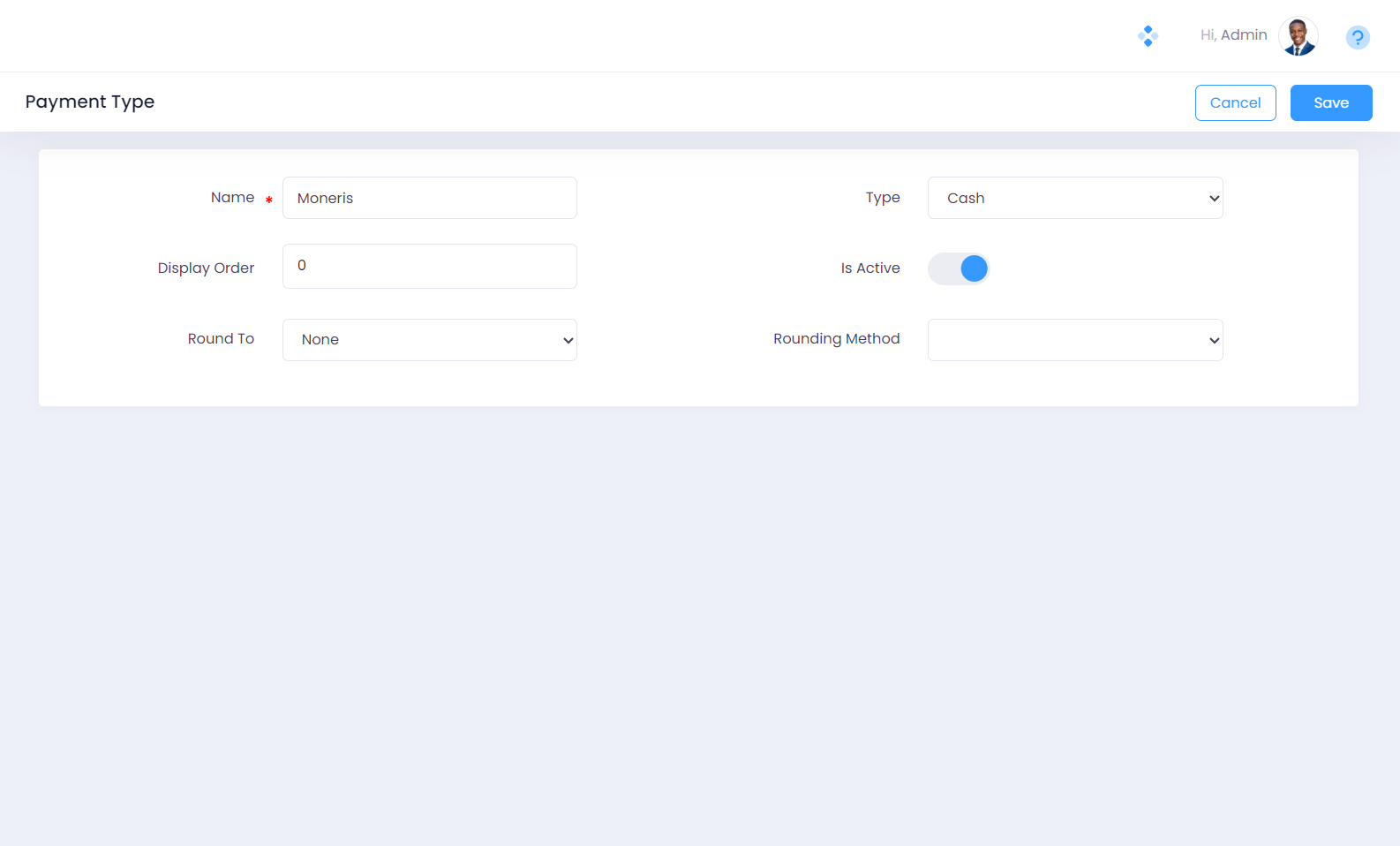
Task: Click the red required asterisk marker
Action: [269, 200]
